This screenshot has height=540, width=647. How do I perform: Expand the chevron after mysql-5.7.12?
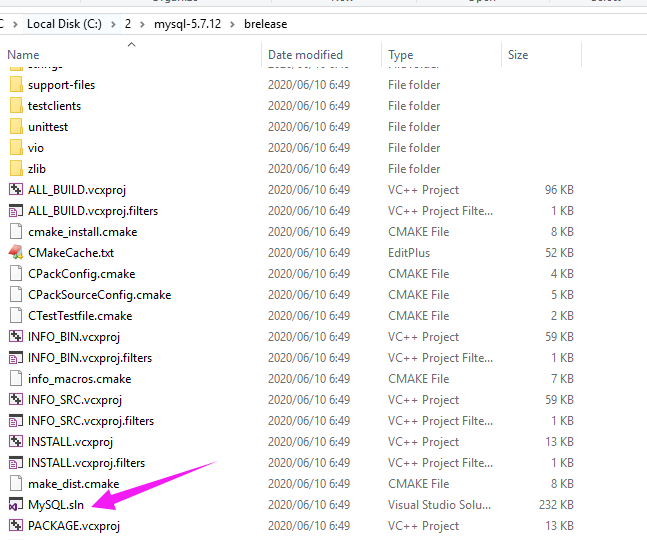(232, 24)
